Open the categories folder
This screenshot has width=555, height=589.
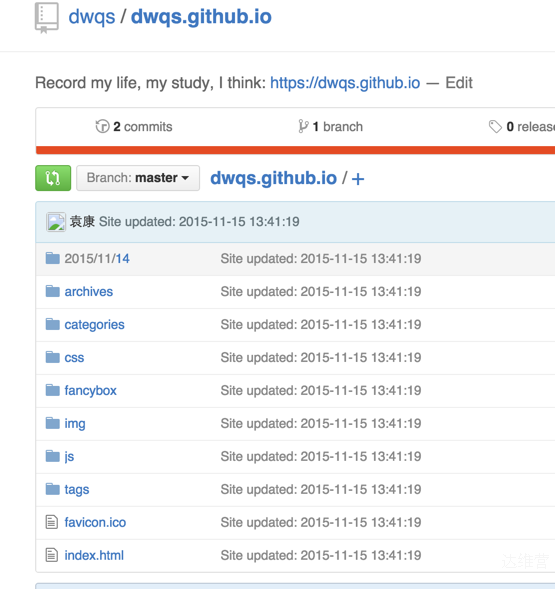[x=94, y=325]
